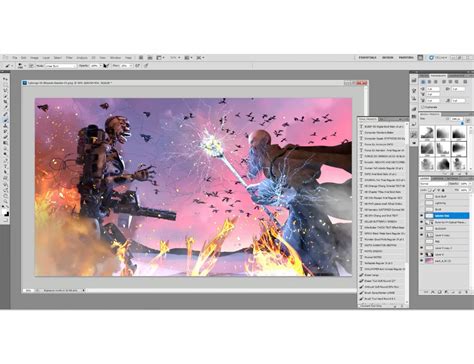Select the Lightning layer
Image resolution: width=474 pixels, height=364 pixels.
point(445,203)
